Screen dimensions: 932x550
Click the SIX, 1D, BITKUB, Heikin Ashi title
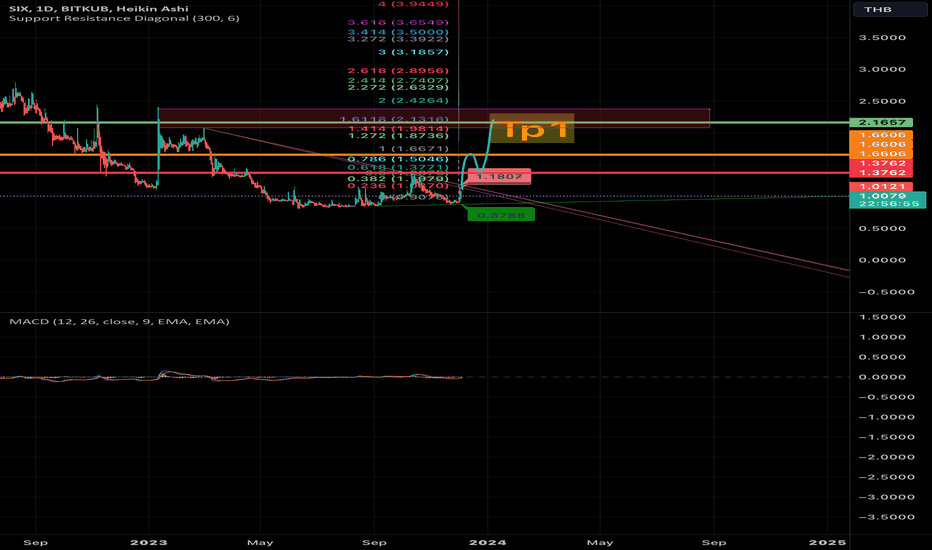[99, 8]
